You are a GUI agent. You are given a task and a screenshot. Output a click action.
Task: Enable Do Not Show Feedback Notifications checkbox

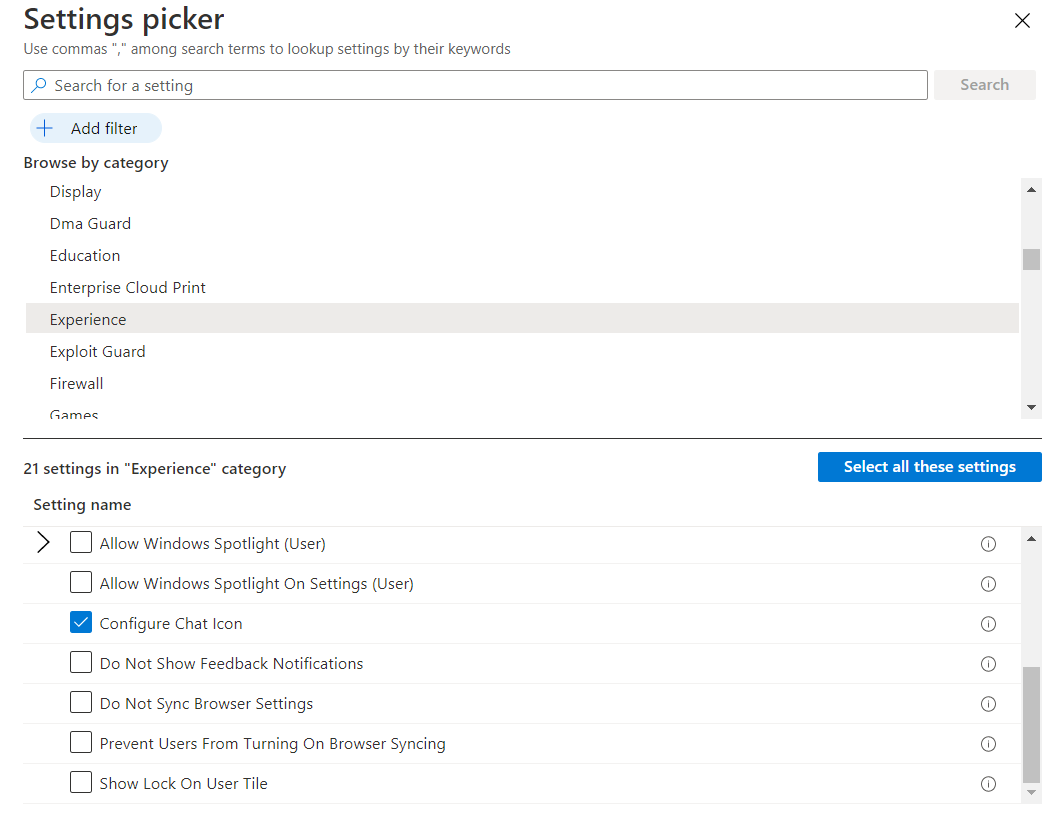click(x=81, y=663)
